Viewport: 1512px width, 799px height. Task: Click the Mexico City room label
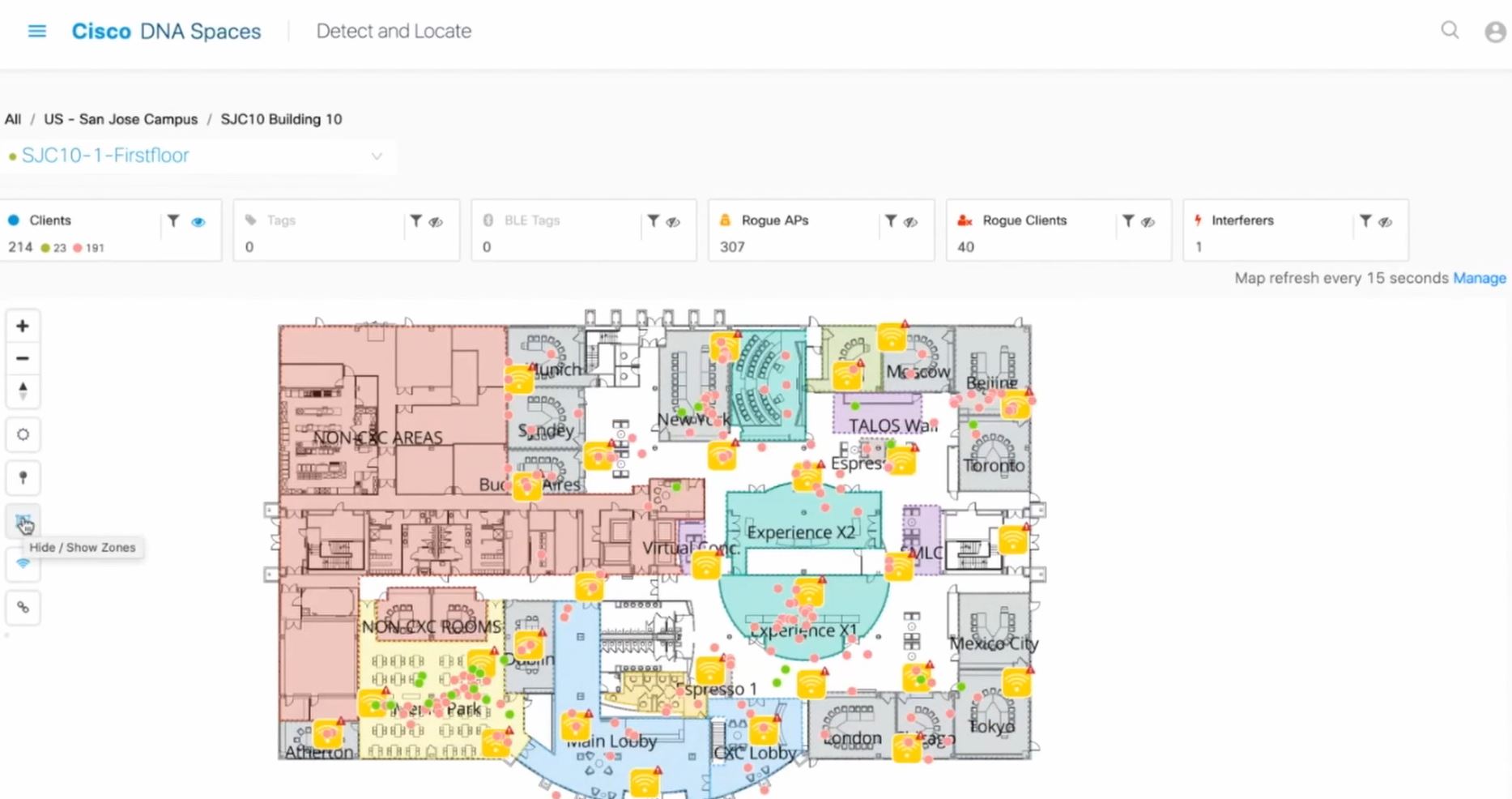[x=994, y=644]
